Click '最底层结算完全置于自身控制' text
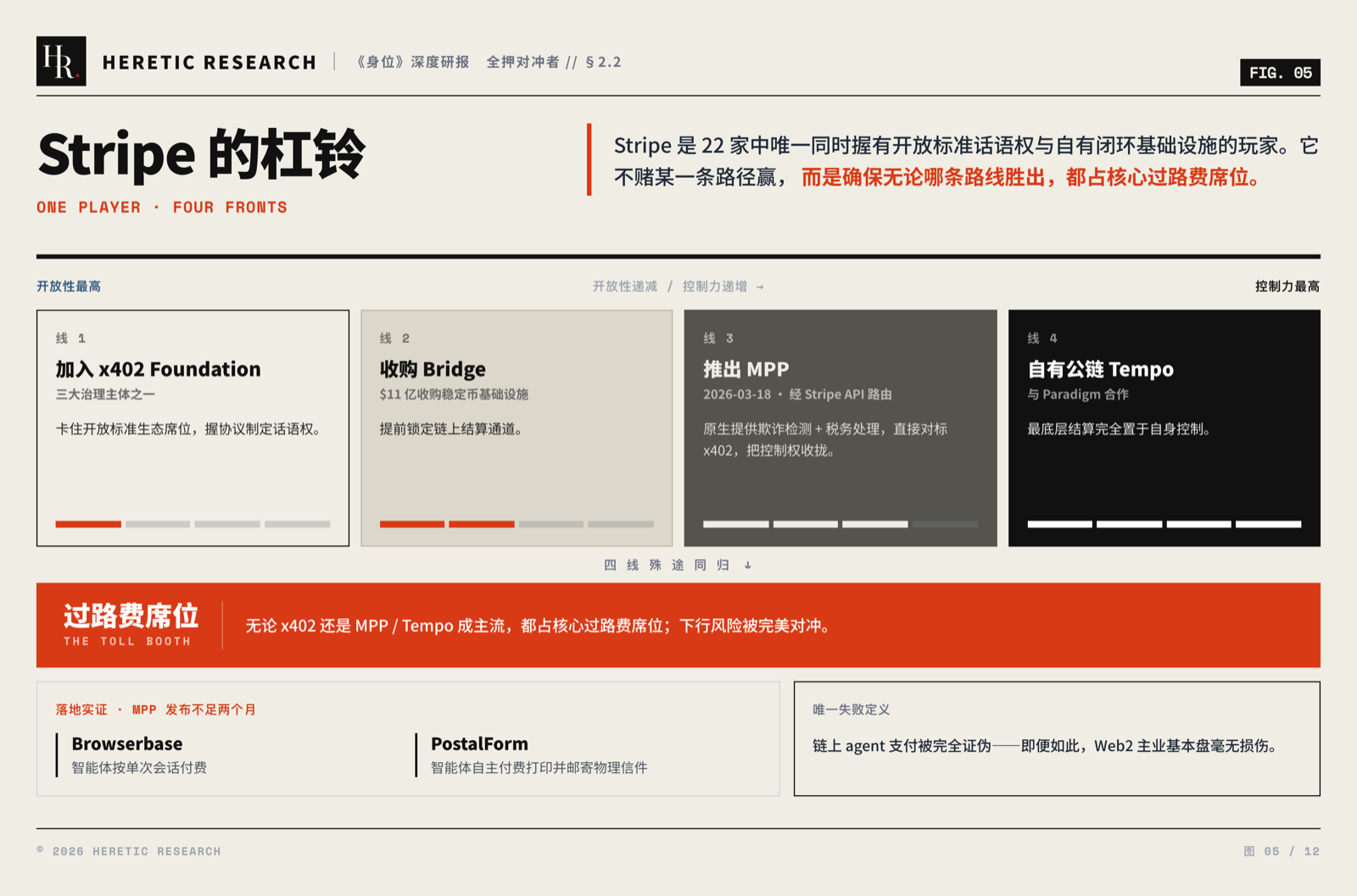Viewport: 1357px width, 896px height. point(1119,429)
